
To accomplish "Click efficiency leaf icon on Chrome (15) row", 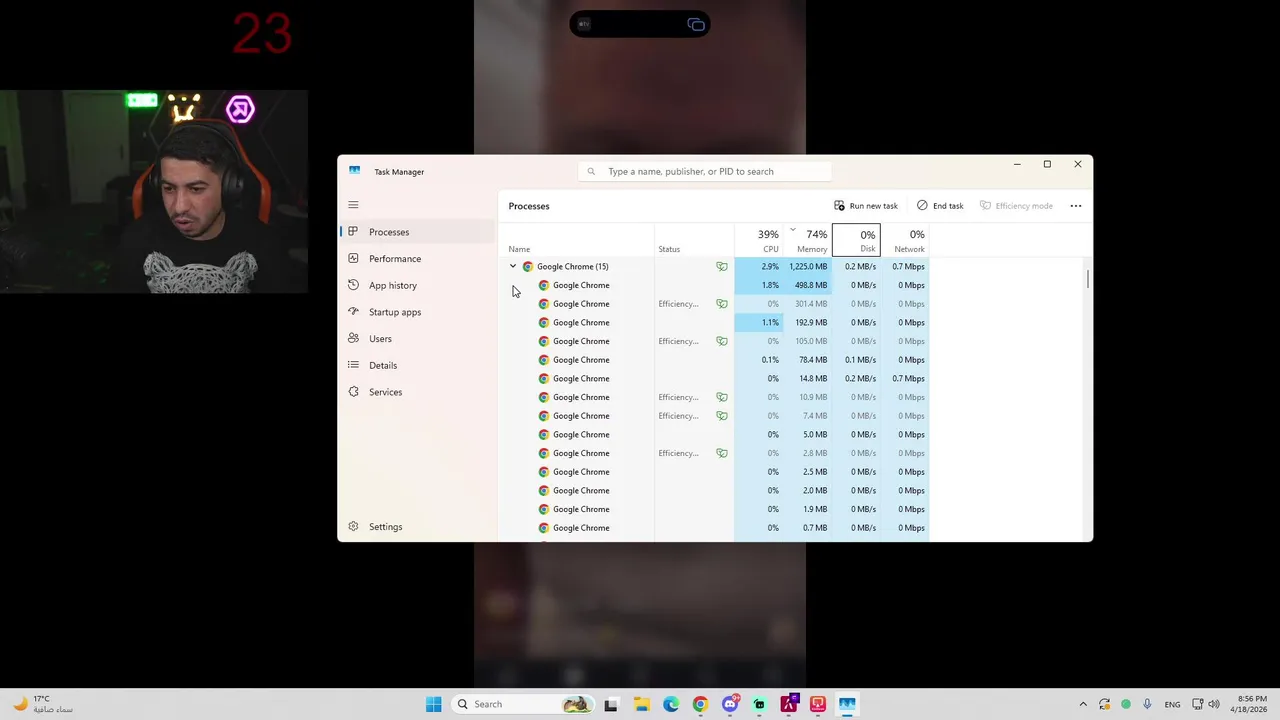I will pos(722,267).
